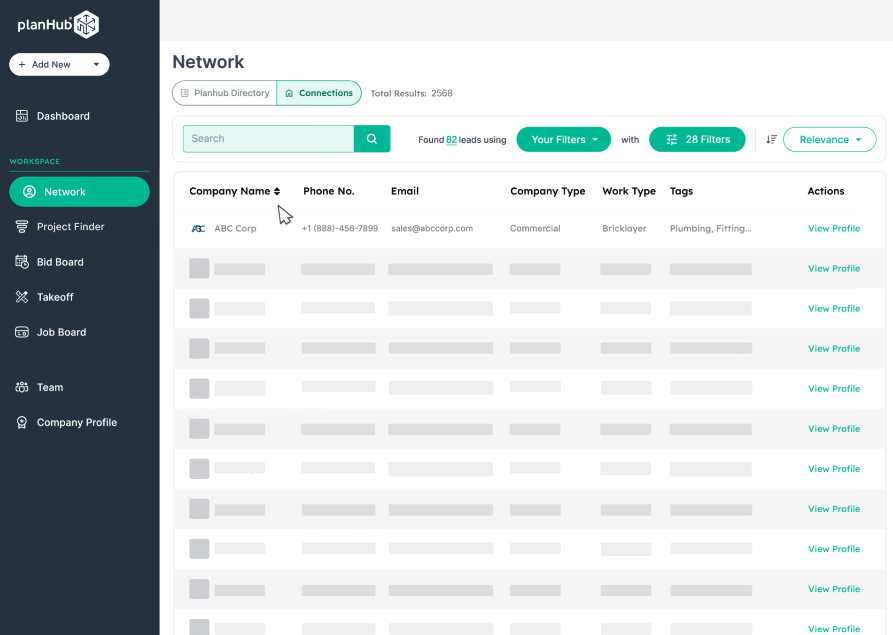Open Takeoff in the sidebar

[x=55, y=297]
